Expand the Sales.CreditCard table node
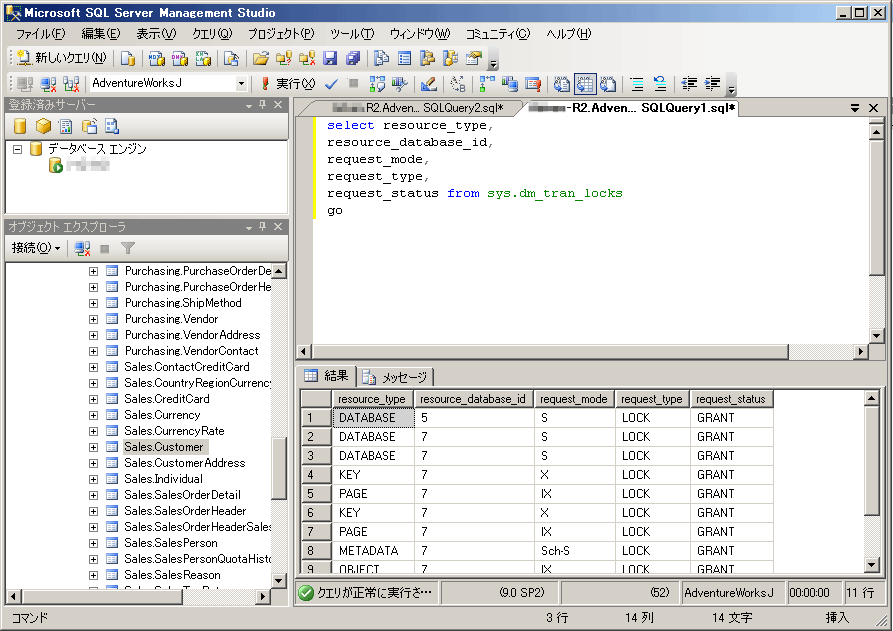This screenshot has width=893, height=631. (x=93, y=399)
